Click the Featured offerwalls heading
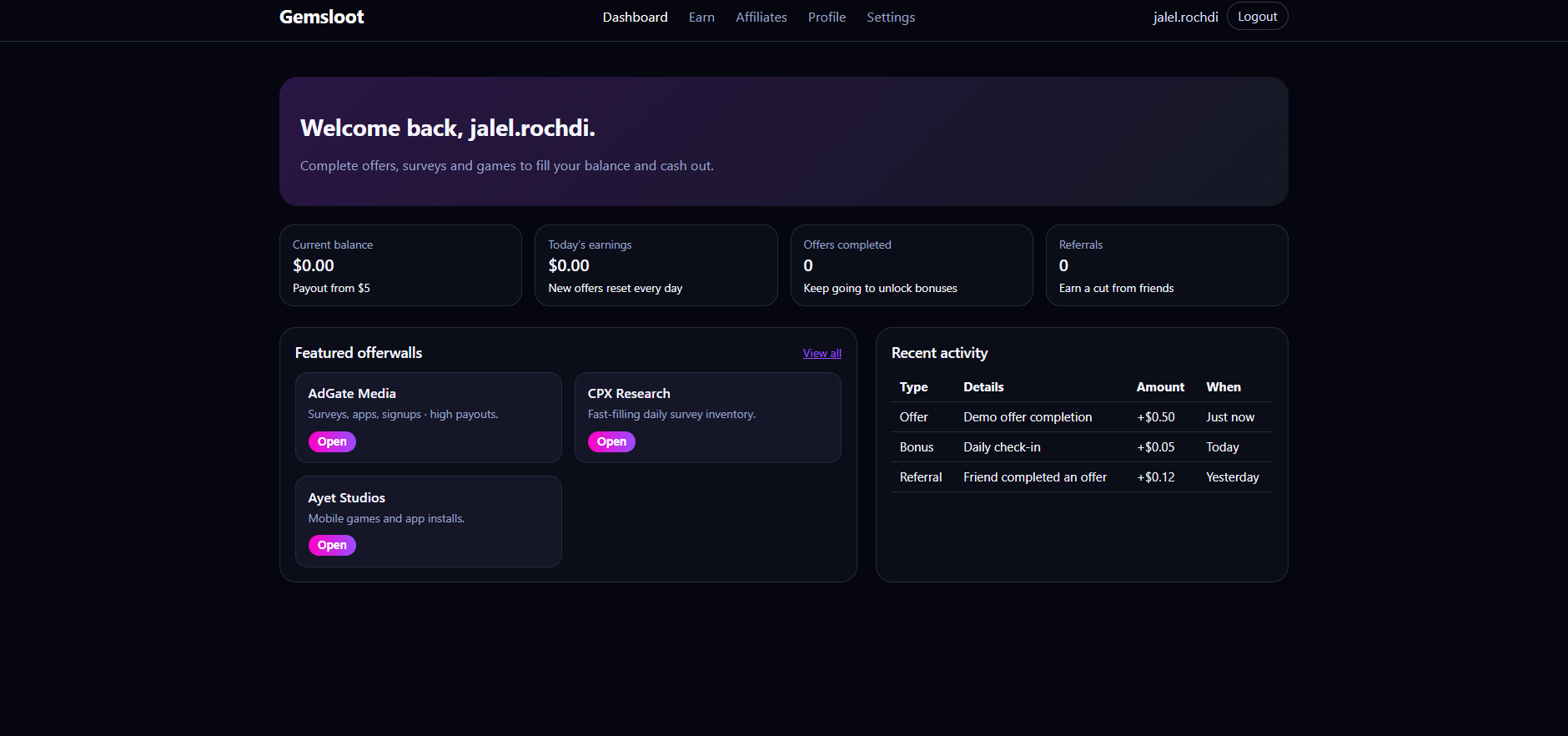Screen dimensions: 1568x736 click(x=359, y=353)
